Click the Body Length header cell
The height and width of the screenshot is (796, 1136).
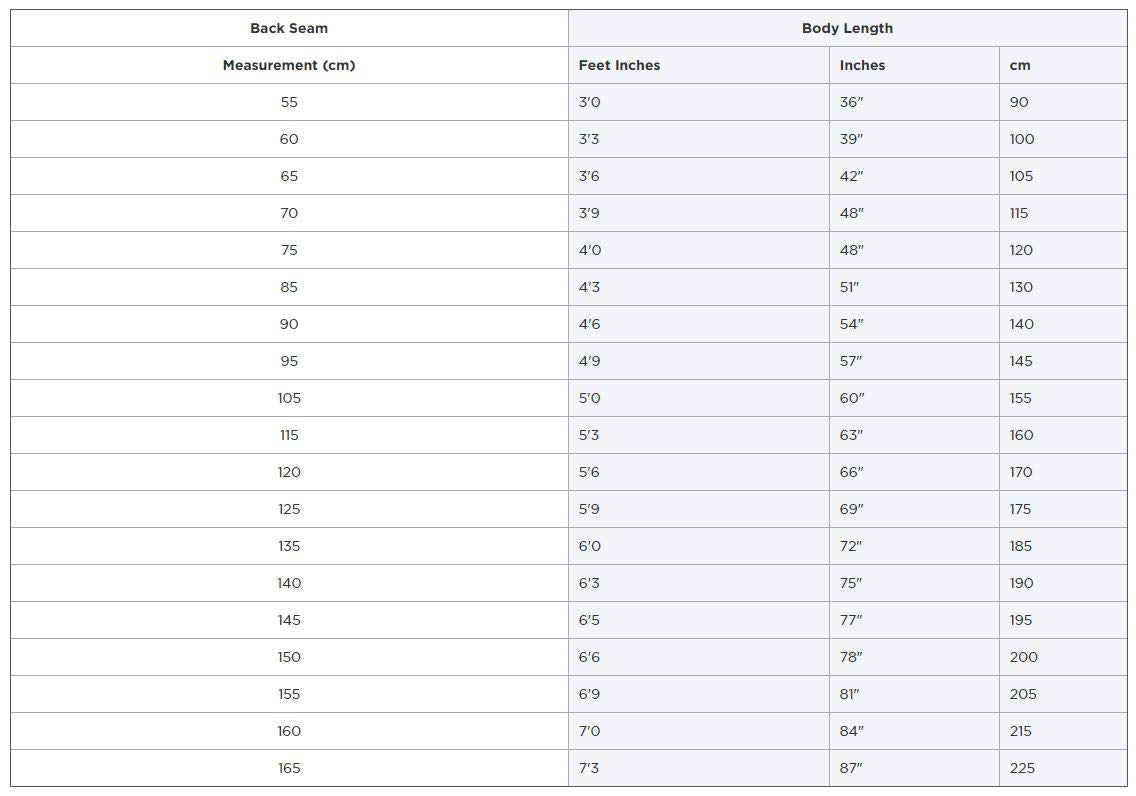847,28
